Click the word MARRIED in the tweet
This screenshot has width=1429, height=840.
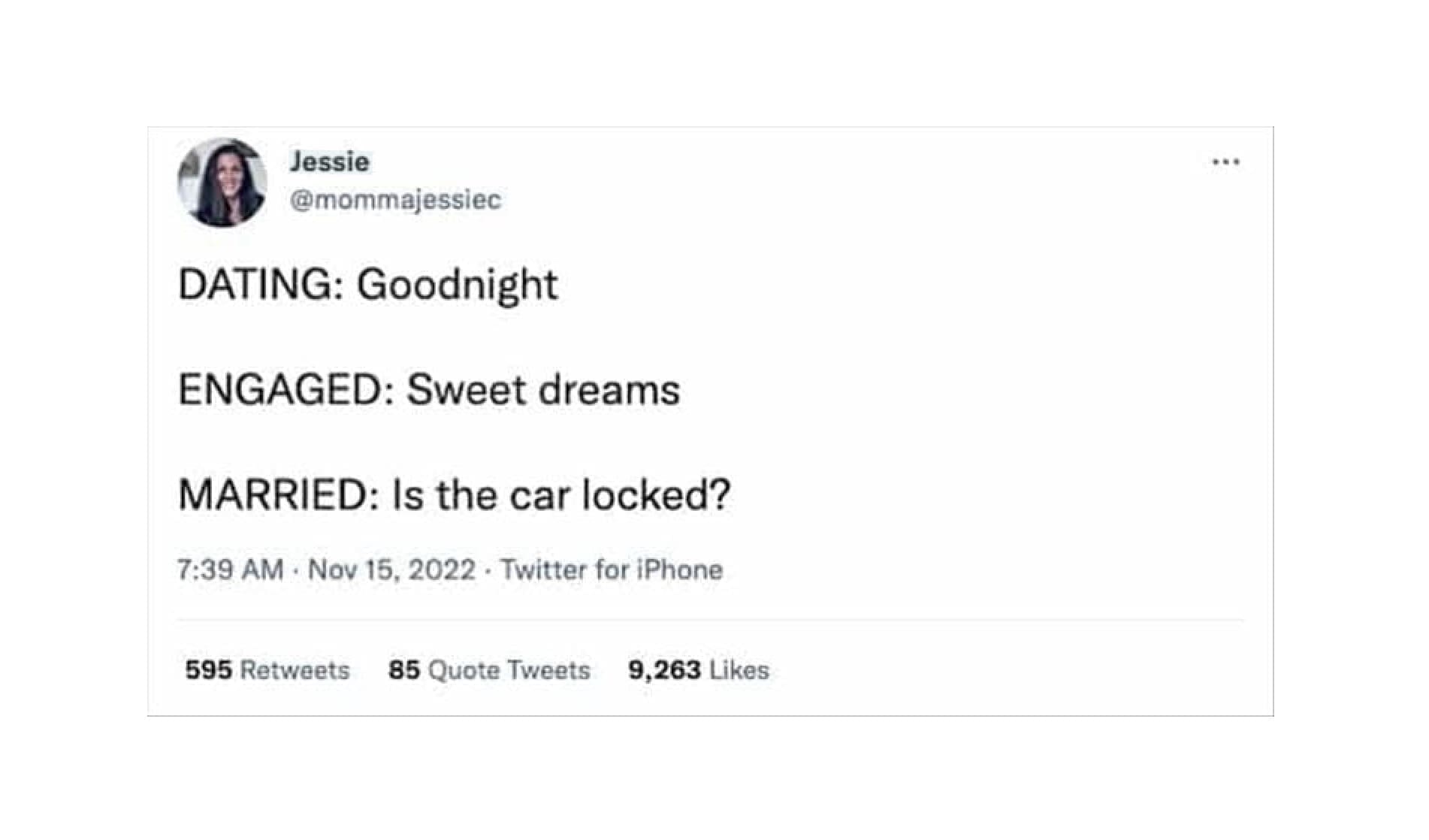click(x=278, y=495)
